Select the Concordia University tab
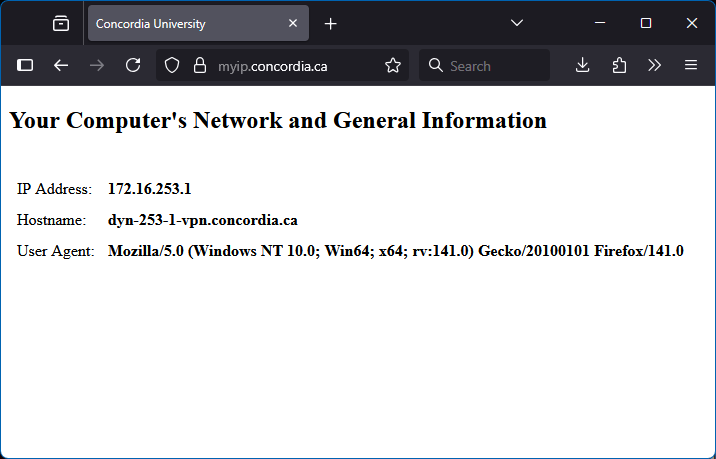 pyautogui.click(x=180, y=23)
